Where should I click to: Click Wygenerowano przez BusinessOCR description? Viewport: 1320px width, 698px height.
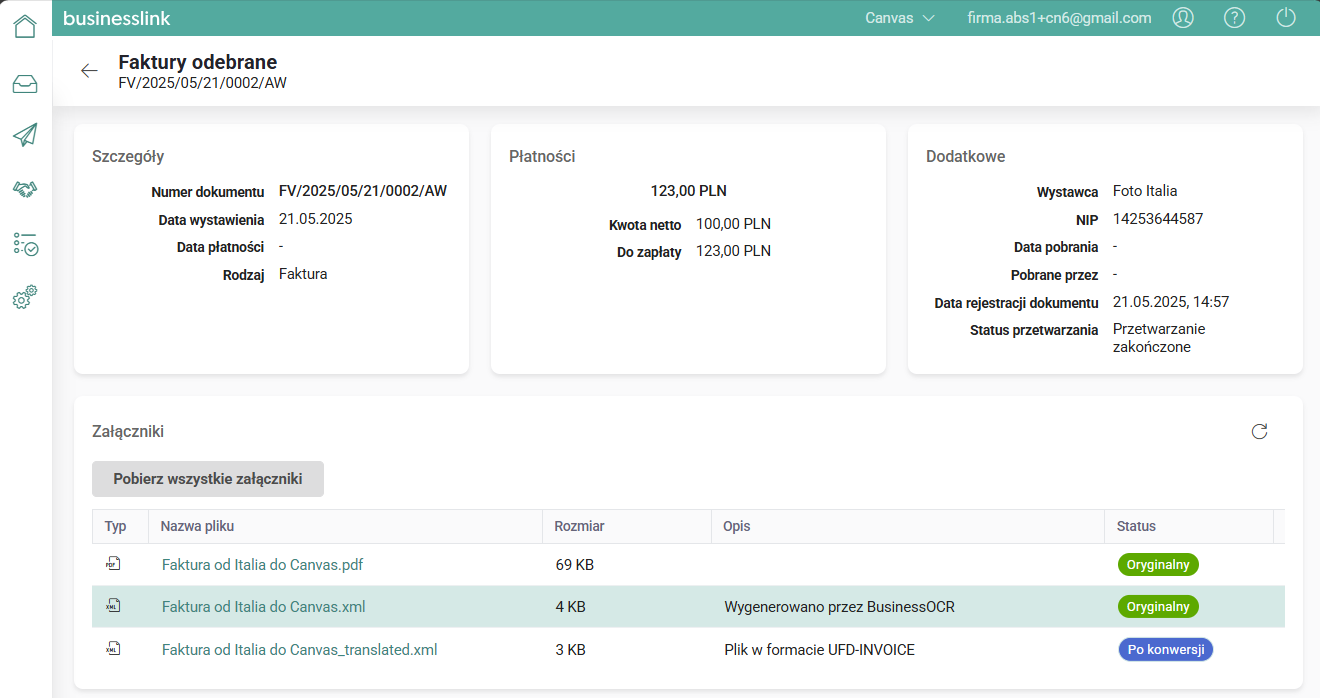(839, 607)
